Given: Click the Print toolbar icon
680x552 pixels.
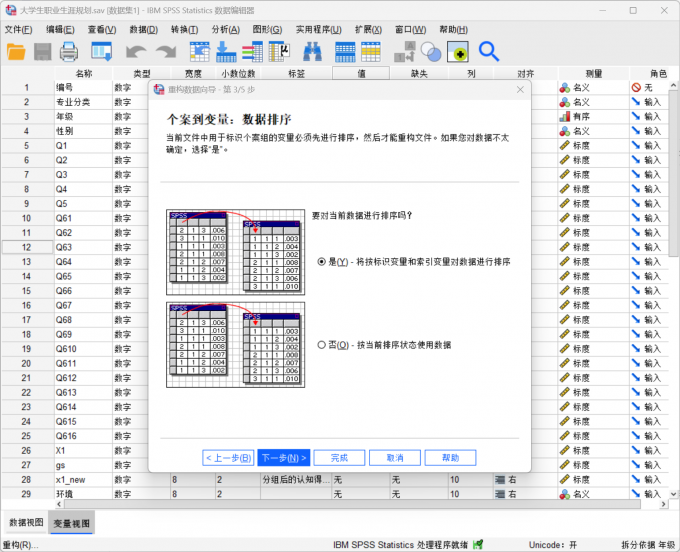Looking at the screenshot, I should (x=69, y=52).
